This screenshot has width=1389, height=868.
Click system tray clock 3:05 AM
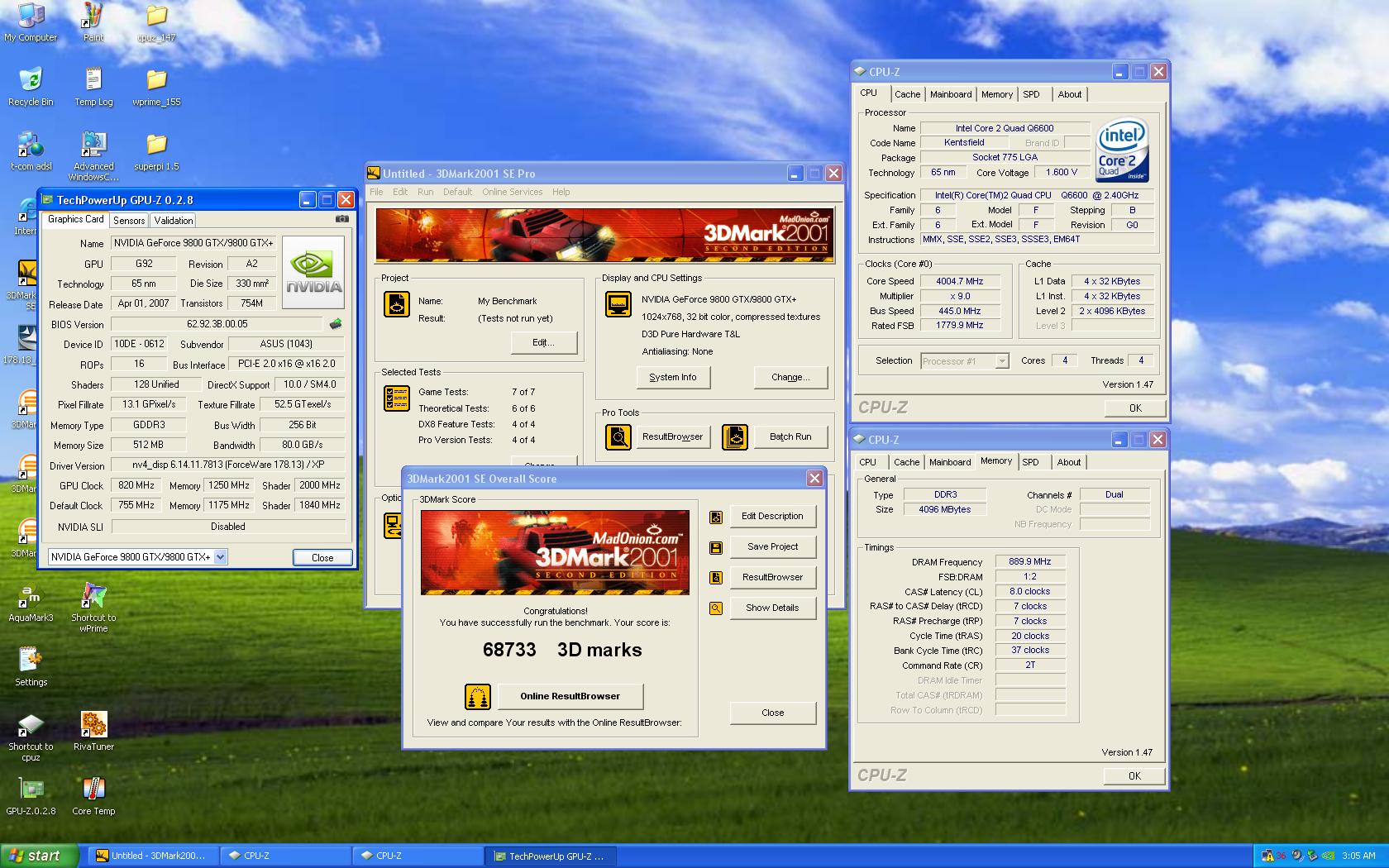click(x=1359, y=856)
